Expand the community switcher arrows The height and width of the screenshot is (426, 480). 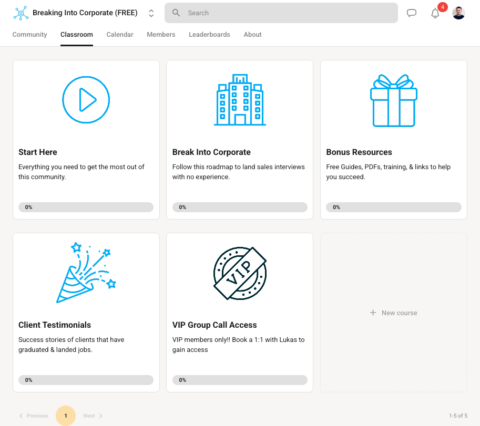point(151,13)
